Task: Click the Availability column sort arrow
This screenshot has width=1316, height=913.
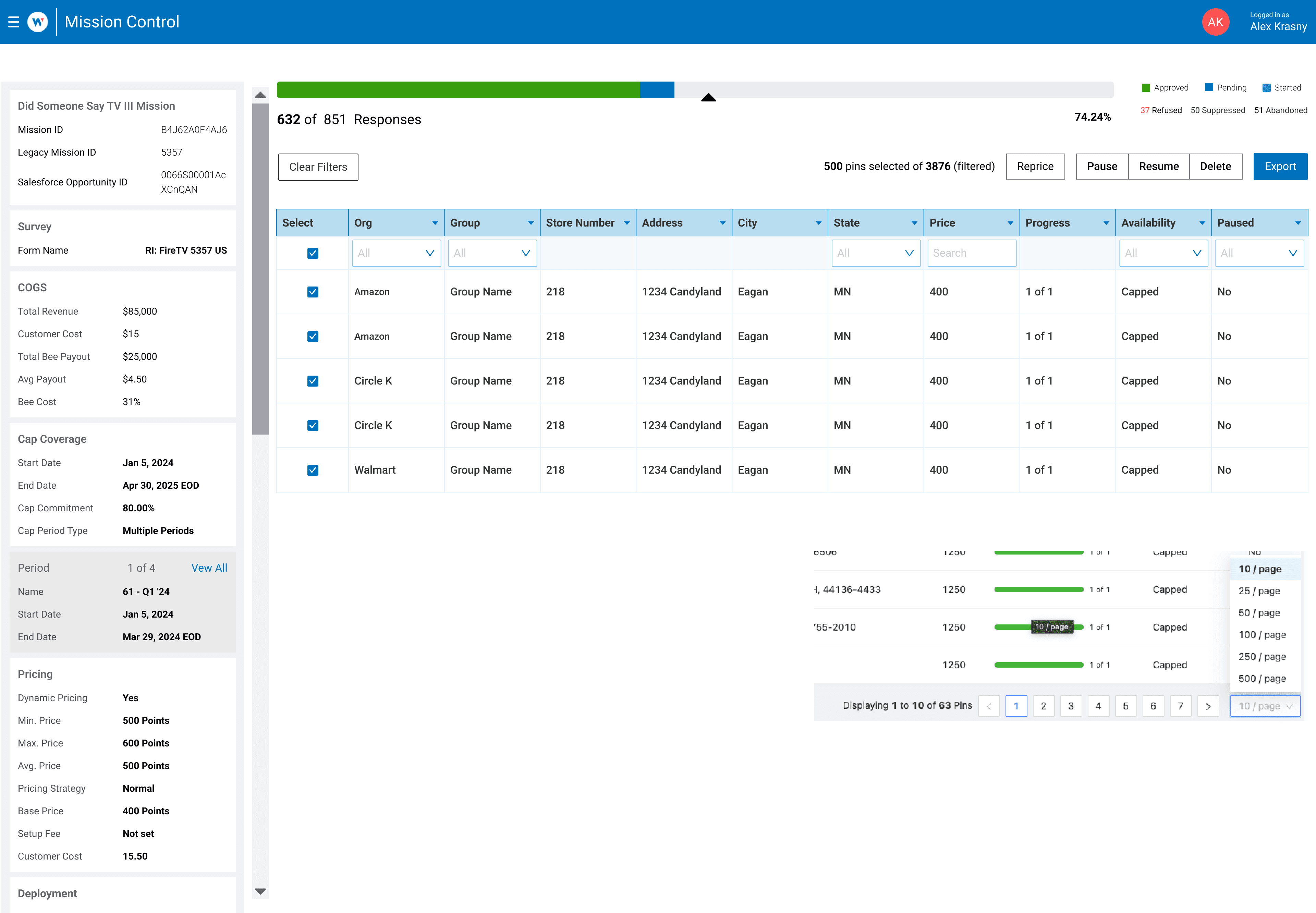Action: coord(1202,223)
